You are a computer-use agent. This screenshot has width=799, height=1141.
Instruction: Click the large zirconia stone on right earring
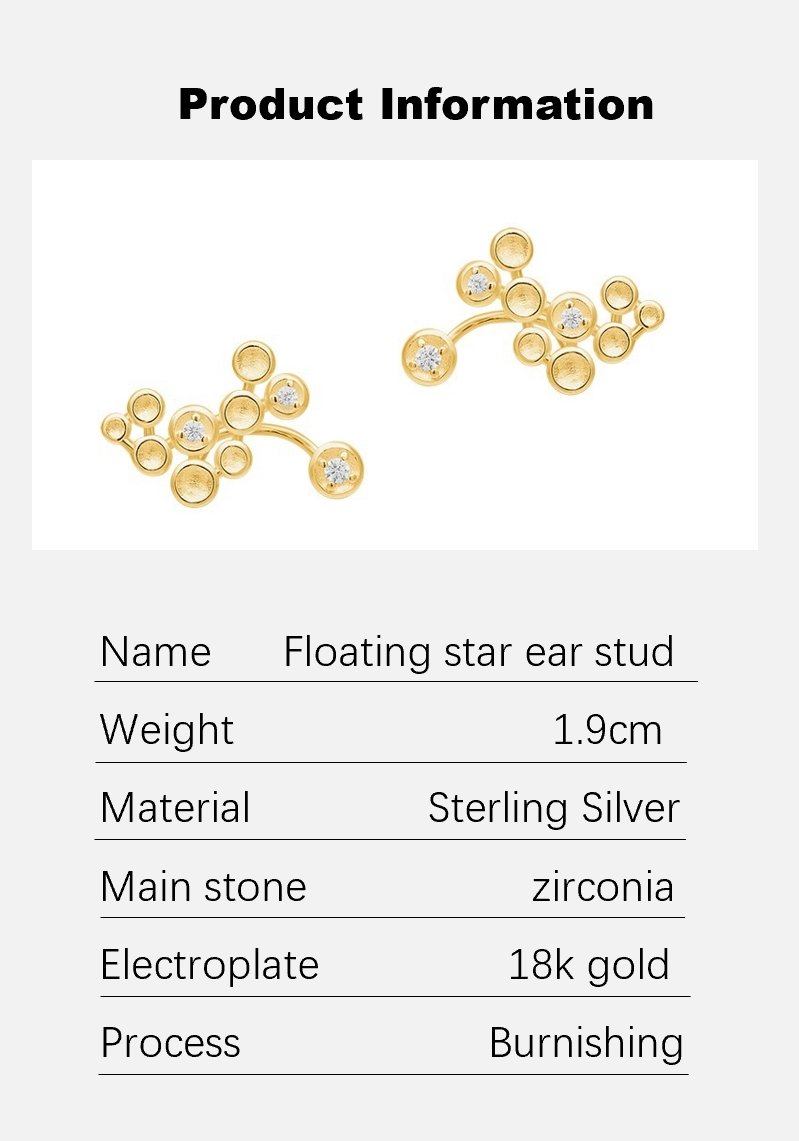[429, 357]
